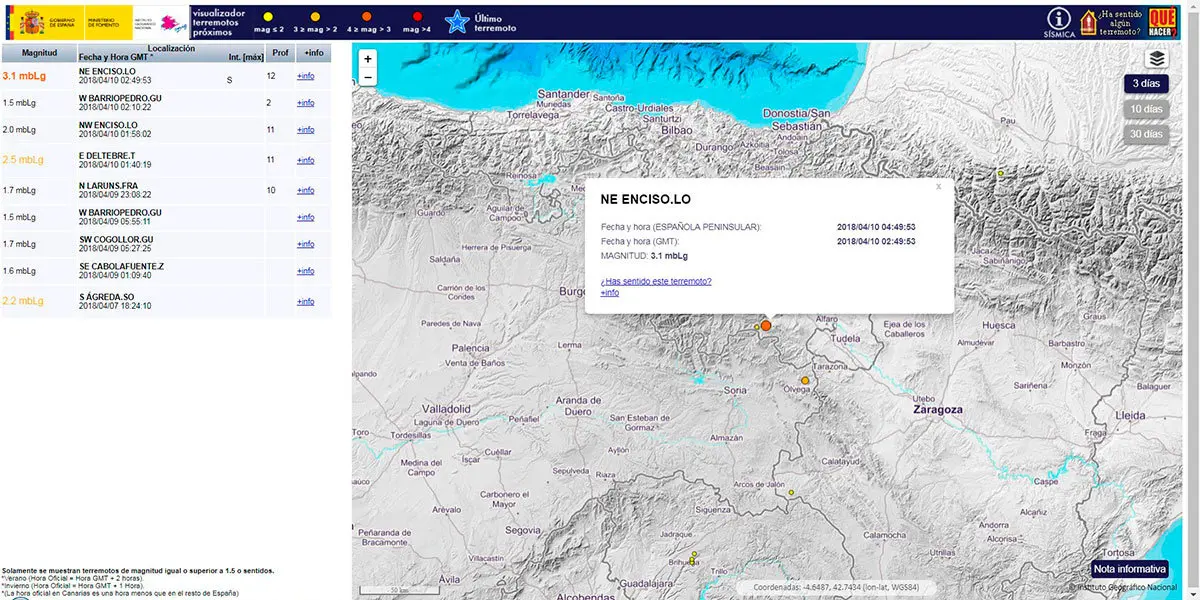The width and height of the screenshot is (1200, 600).
Task: Click the +info column header
Action: click(313, 53)
